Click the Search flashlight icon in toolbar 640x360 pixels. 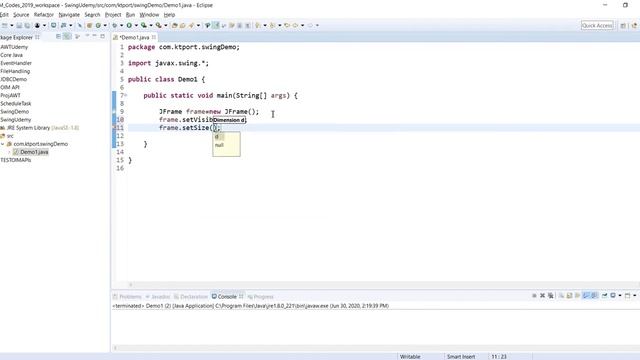[191, 25]
